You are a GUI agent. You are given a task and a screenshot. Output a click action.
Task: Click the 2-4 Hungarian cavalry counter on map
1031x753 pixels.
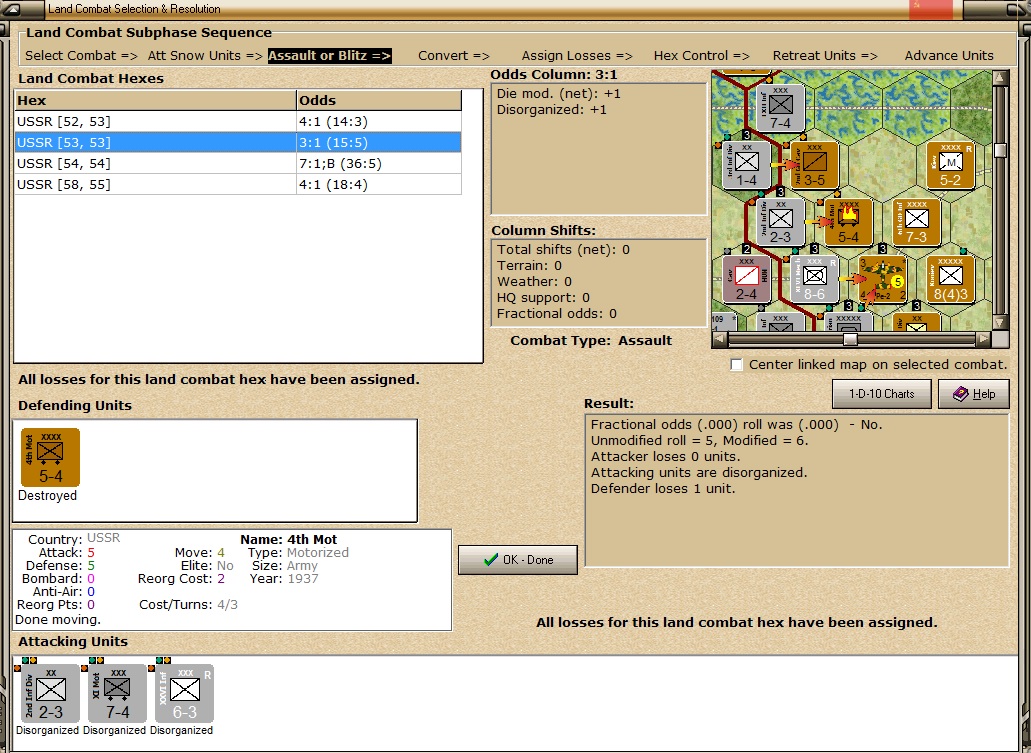(x=746, y=279)
